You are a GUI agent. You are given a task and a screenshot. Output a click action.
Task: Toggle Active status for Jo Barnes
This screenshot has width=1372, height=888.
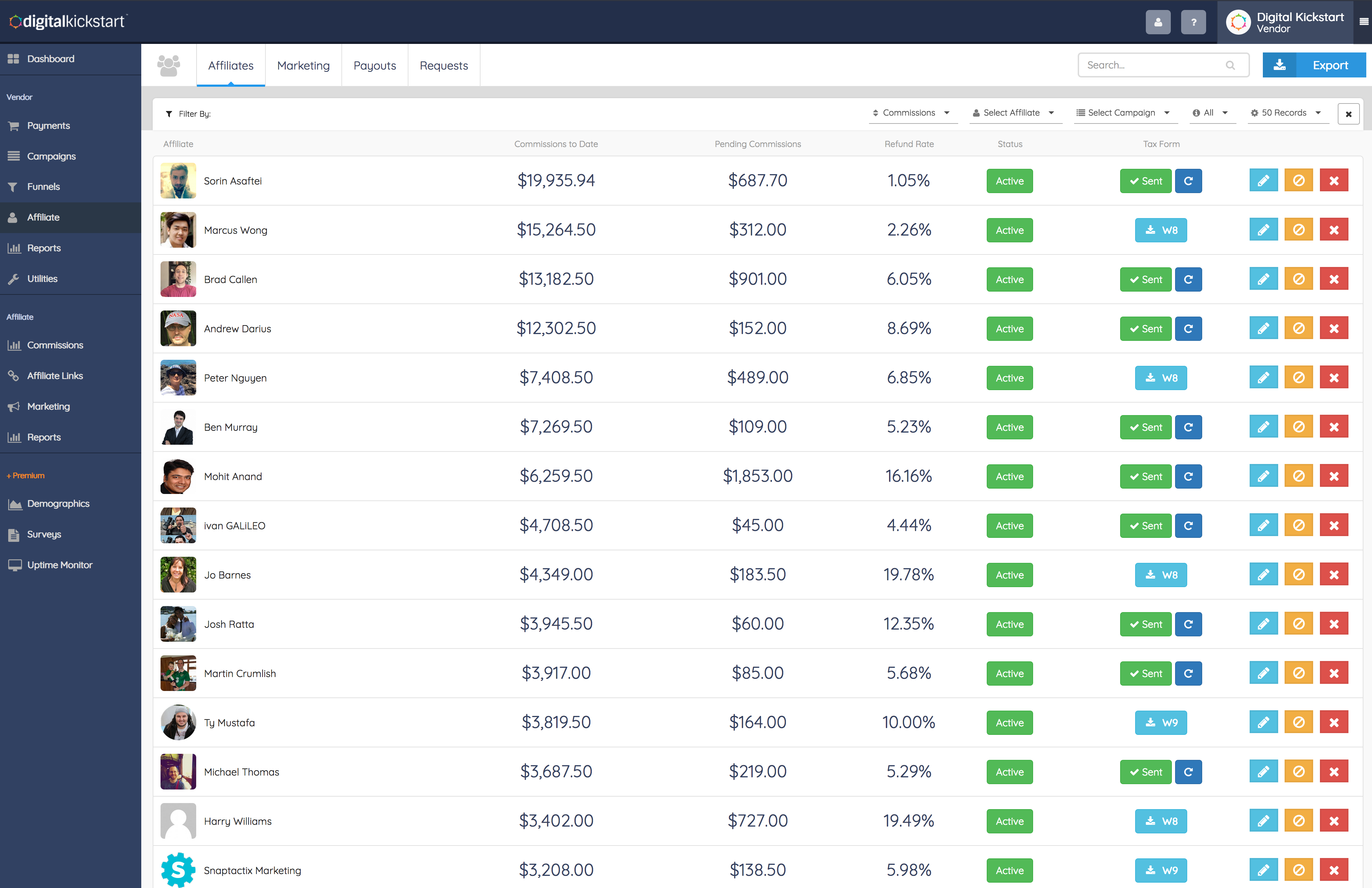click(1009, 575)
